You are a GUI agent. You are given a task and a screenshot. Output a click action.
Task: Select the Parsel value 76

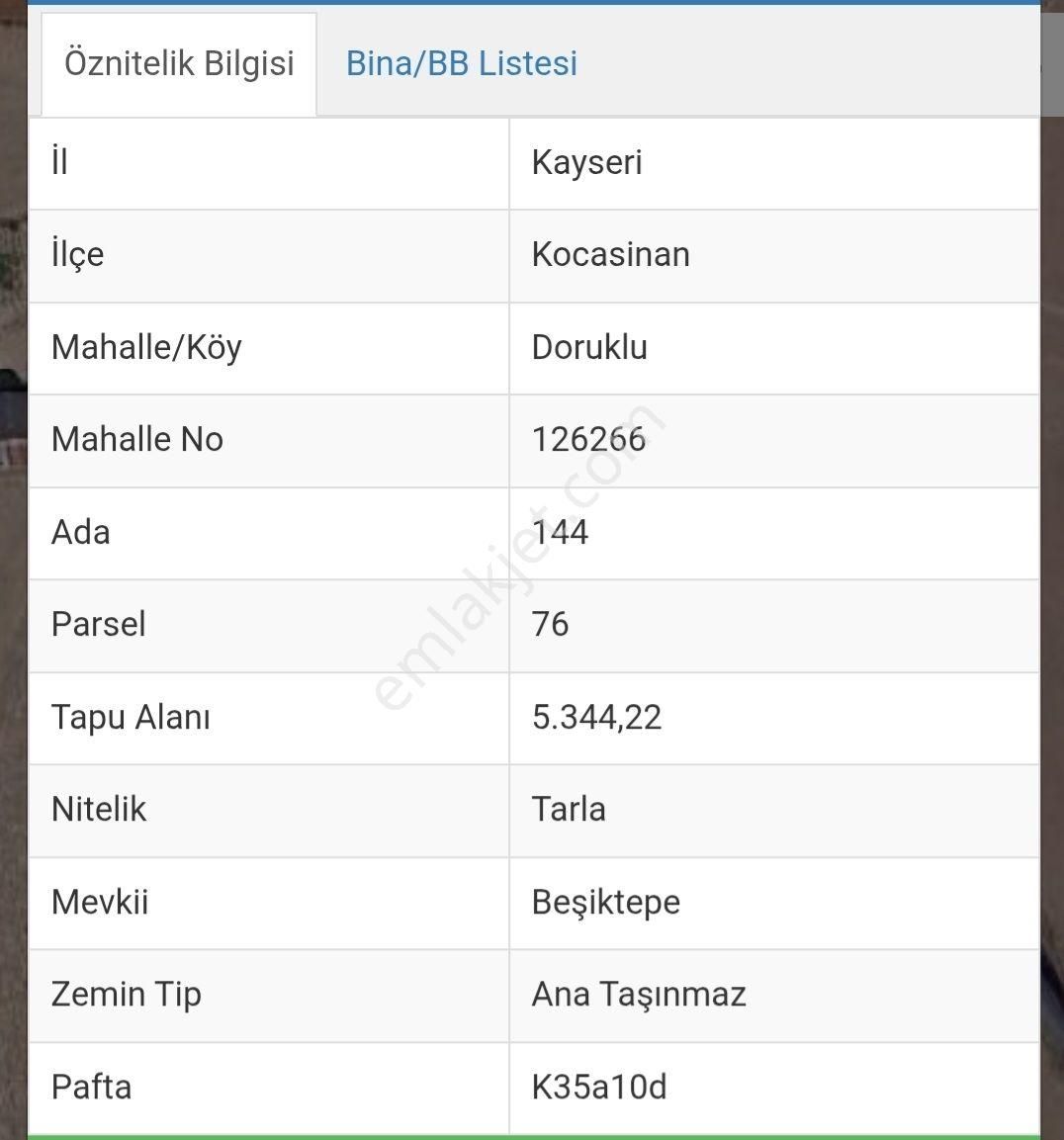pyautogui.click(x=550, y=624)
